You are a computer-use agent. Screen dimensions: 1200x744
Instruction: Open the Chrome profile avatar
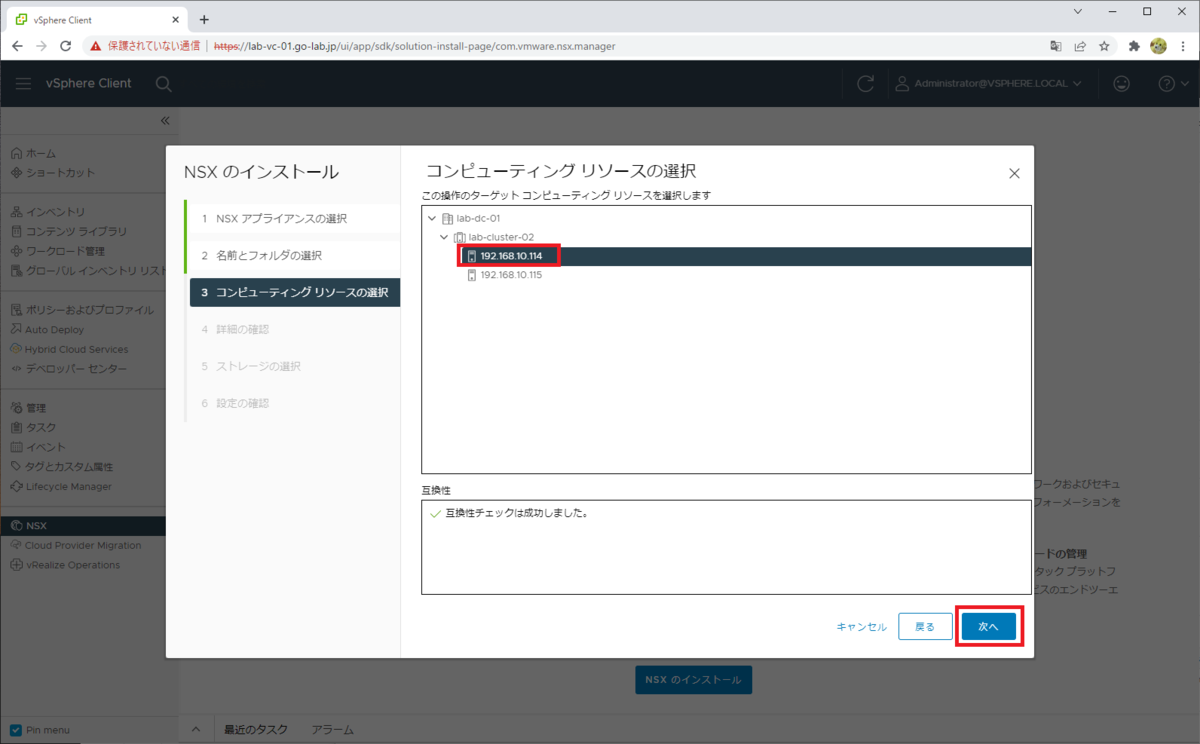1158,46
